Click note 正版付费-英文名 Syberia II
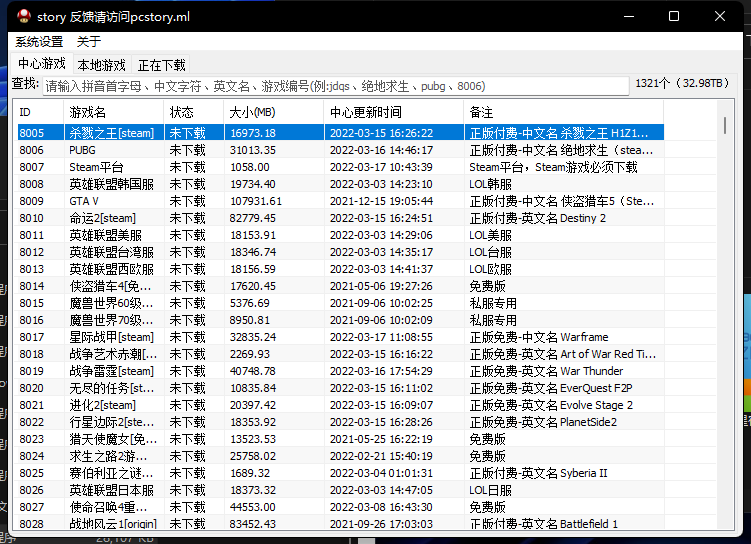 tap(538, 473)
